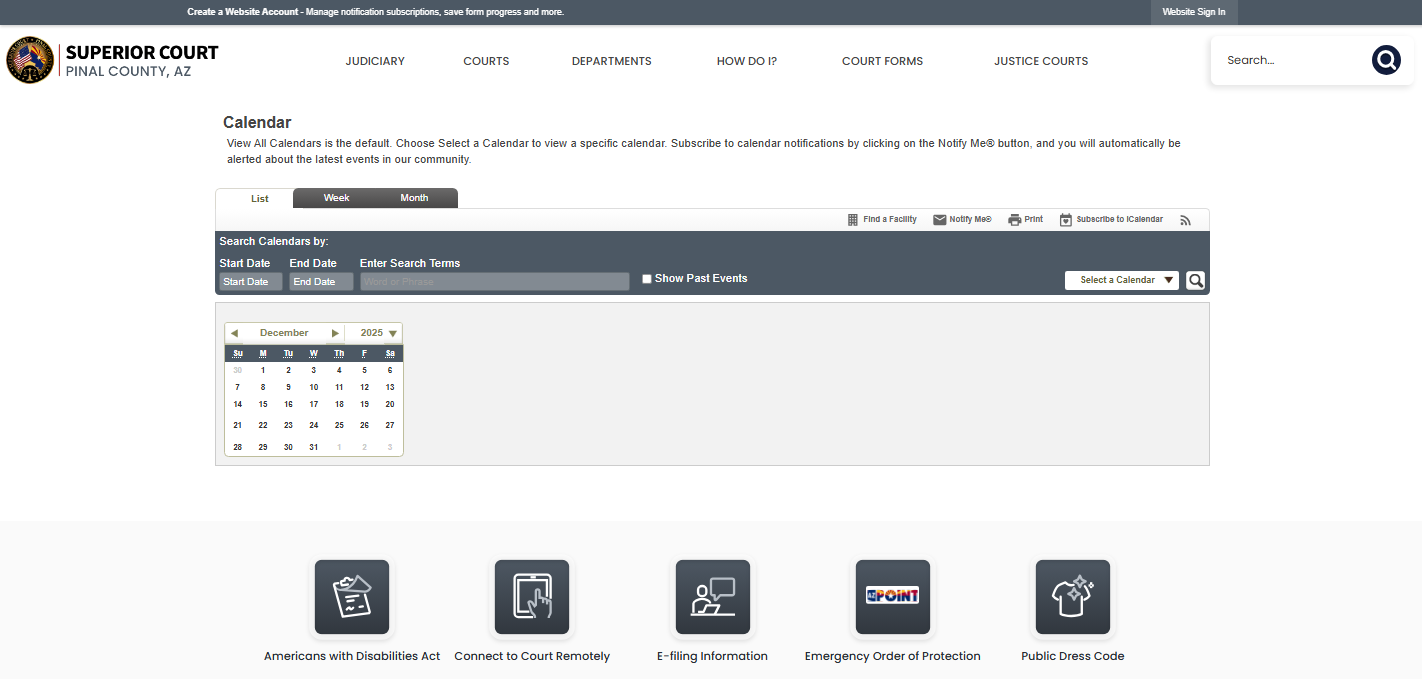Go to previous month using the left arrow
The image size is (1422, 679).
(x=234, y=333)
